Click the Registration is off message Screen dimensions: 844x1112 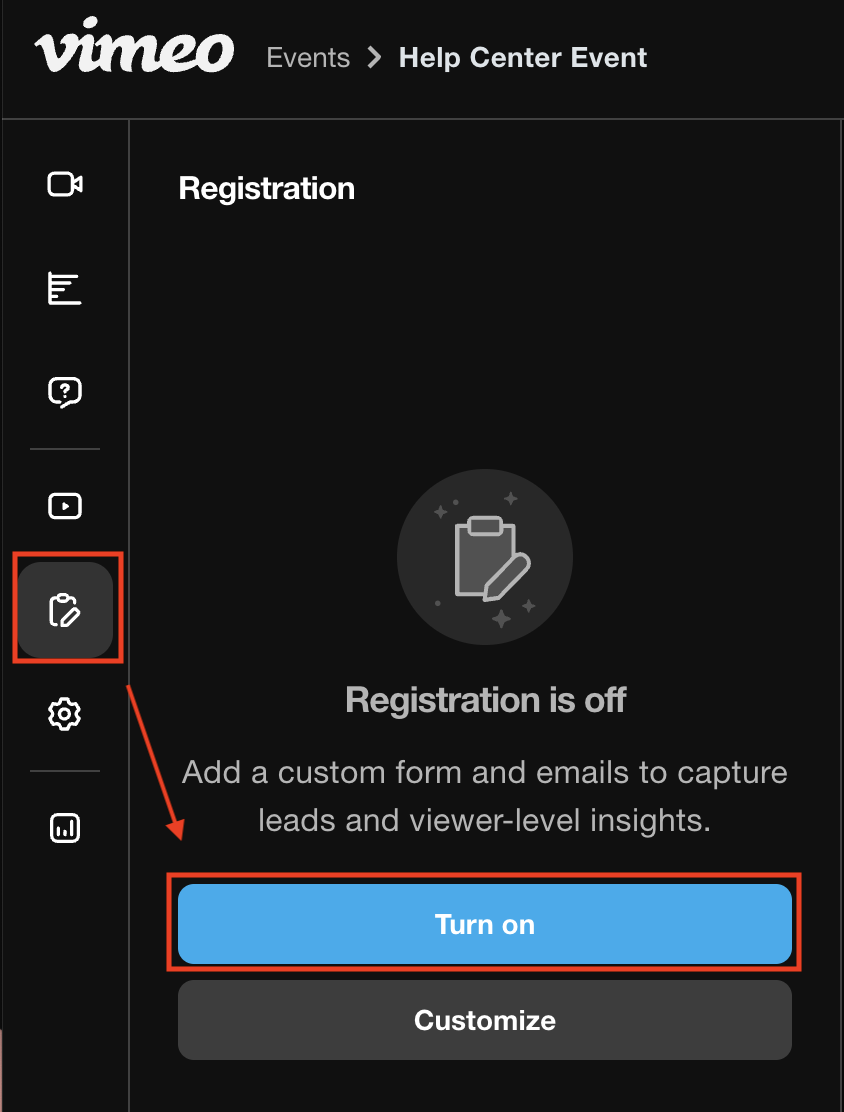click(485, 700)
